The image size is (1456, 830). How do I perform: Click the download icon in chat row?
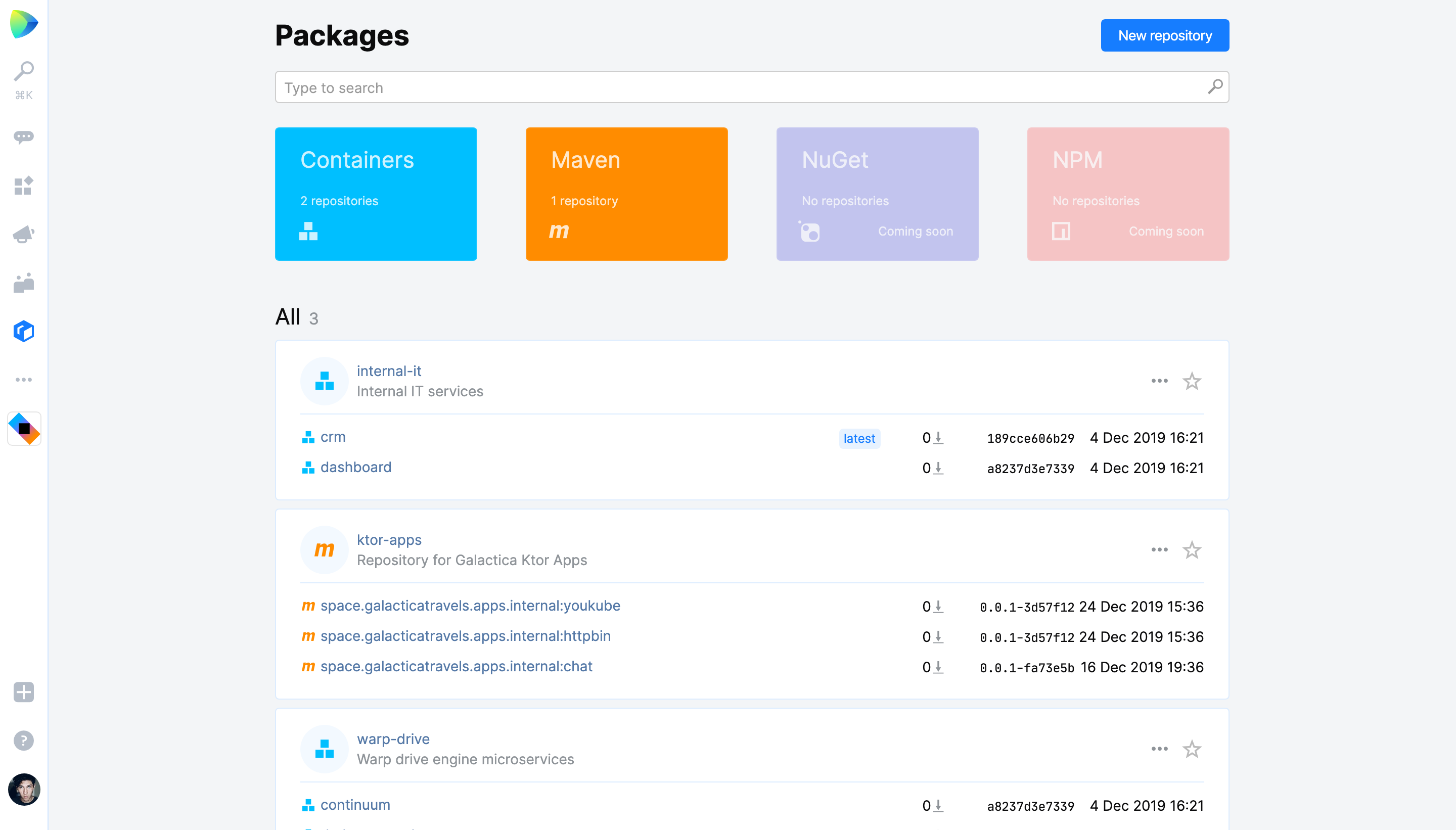[x=938, y=667]
